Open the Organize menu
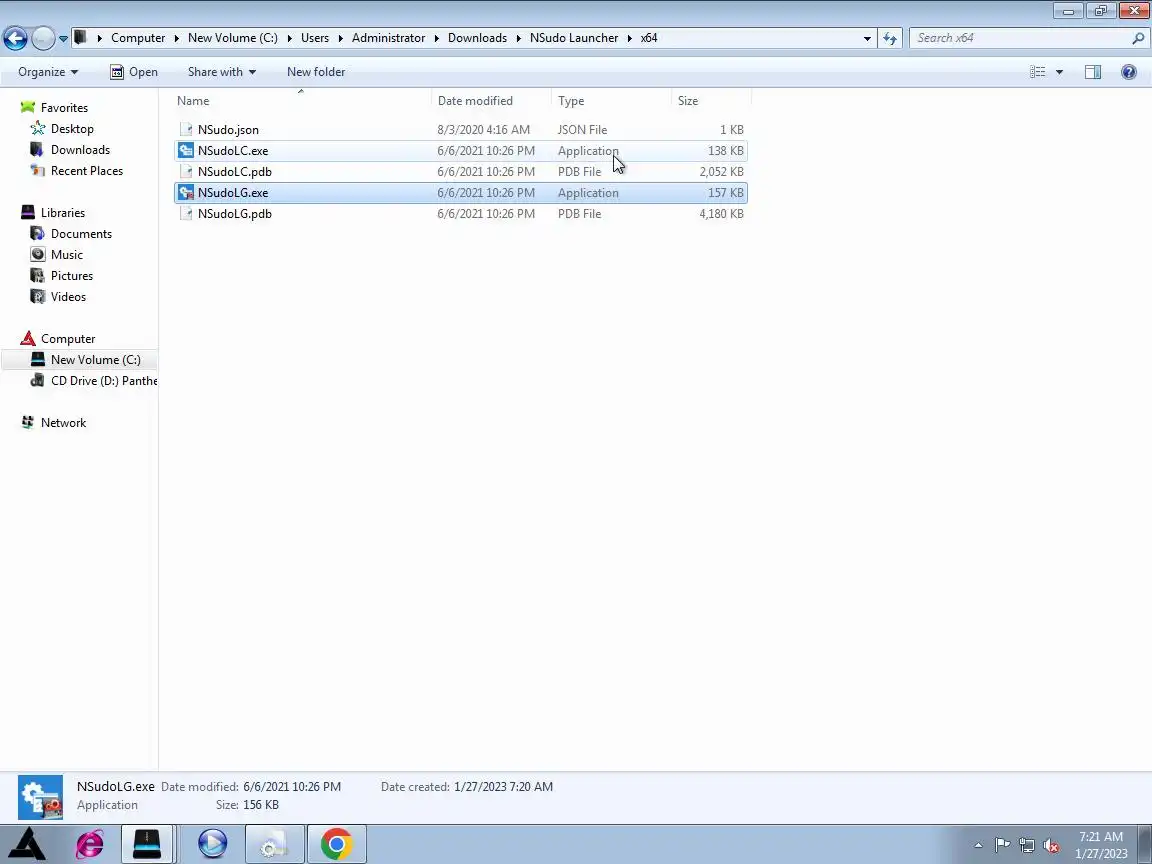Viewport: 1152px width, 864px height. 48,72
